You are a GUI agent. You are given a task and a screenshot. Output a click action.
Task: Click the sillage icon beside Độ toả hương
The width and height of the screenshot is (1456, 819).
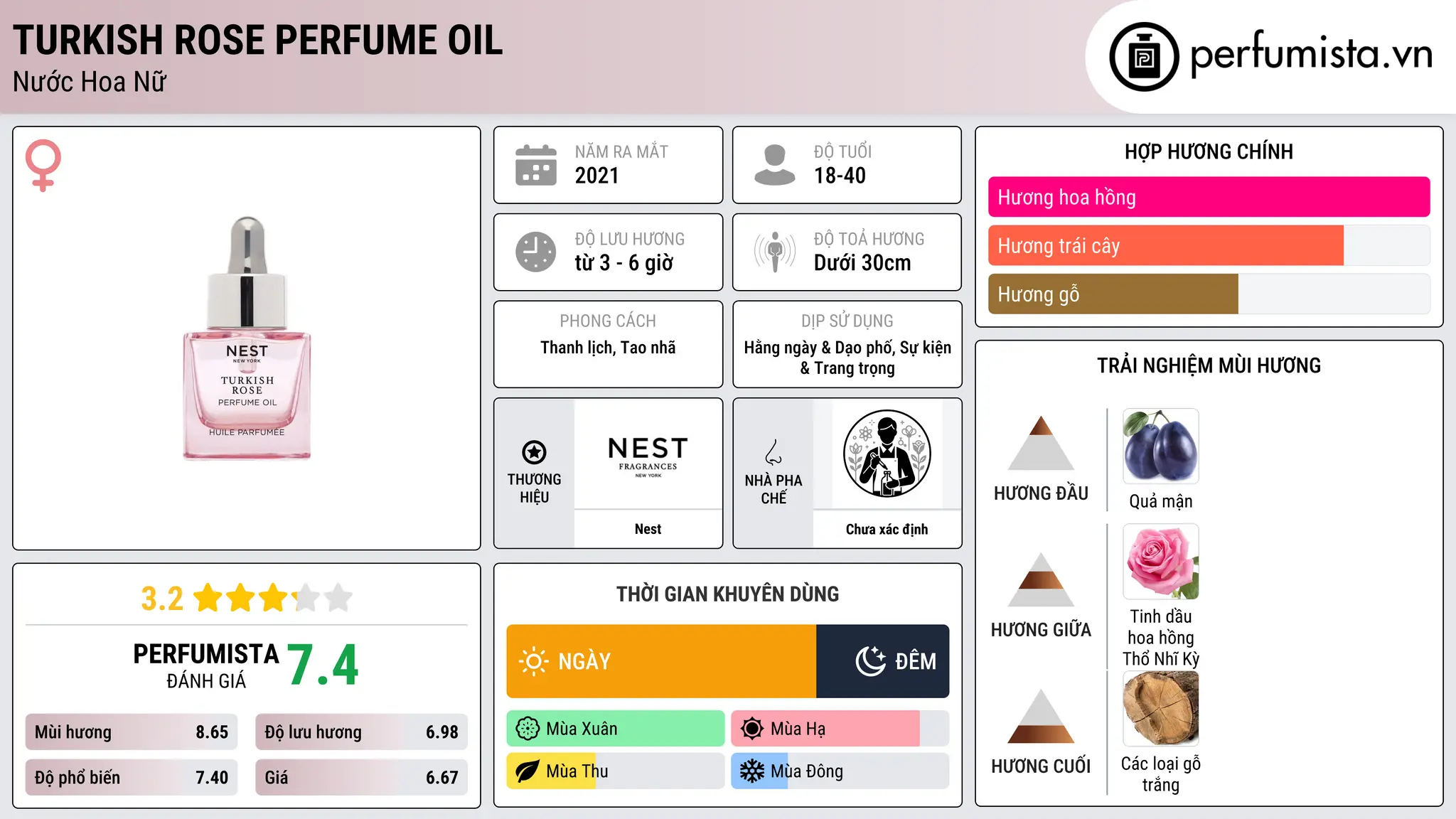pos(775,252)
